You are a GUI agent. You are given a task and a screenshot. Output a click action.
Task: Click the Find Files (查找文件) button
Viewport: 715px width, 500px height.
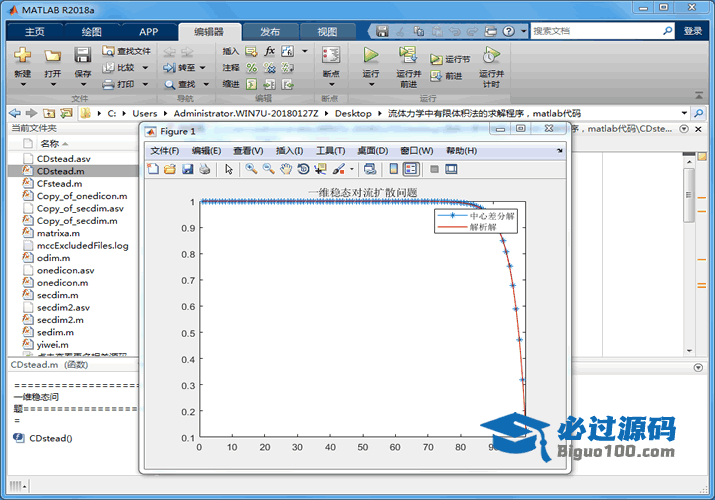pyautogui.click(x=126, y=51)
